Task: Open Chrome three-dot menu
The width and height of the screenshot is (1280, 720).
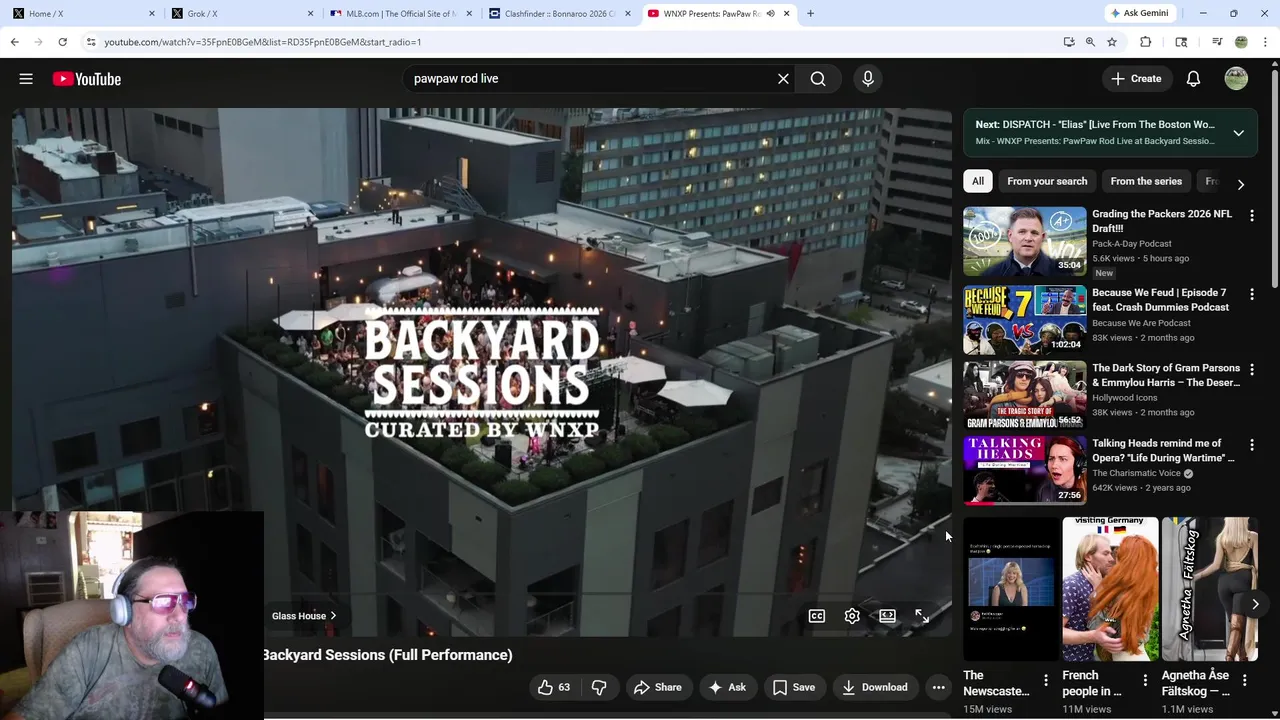Action: pos(1266,42)
